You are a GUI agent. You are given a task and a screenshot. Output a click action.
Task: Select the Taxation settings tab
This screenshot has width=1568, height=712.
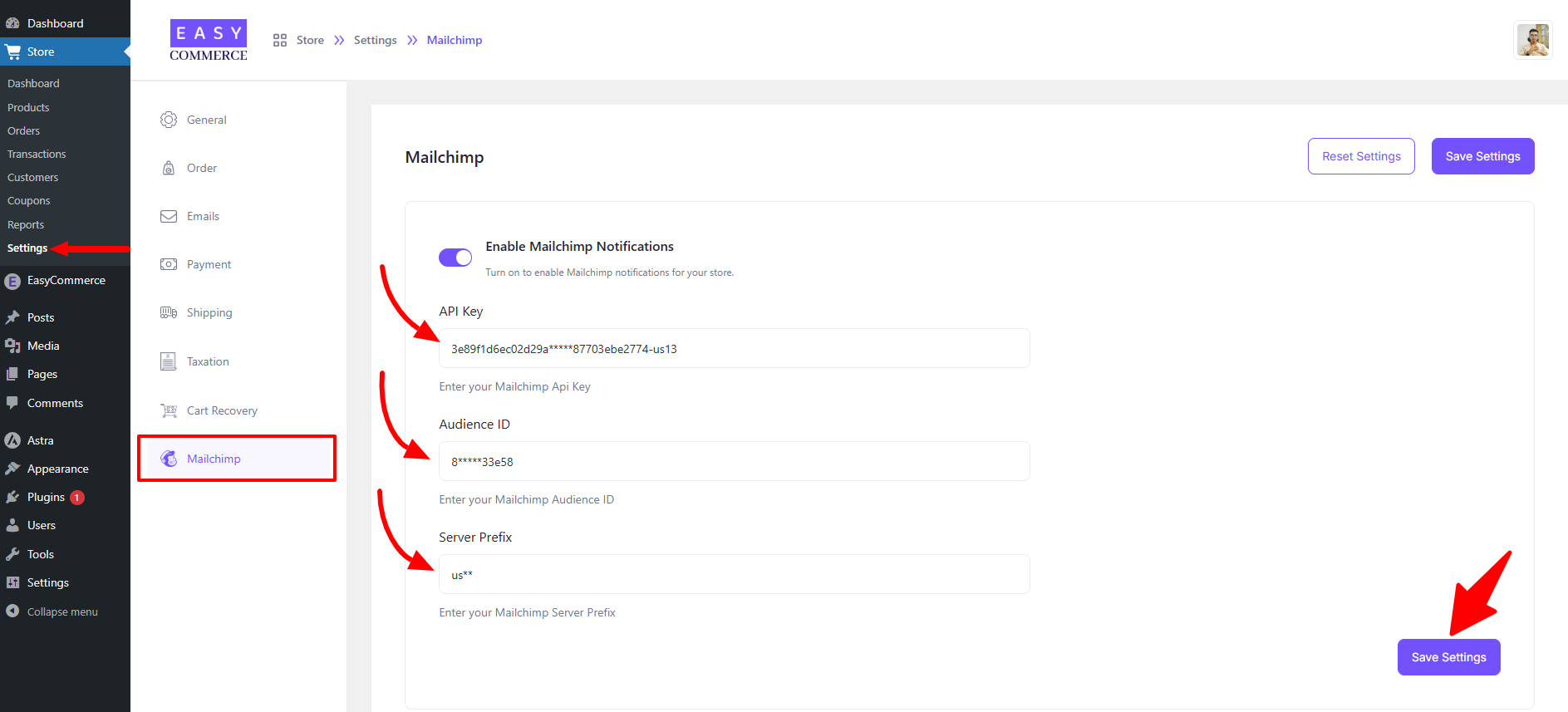pyautogui.click(x=237, y=361)
